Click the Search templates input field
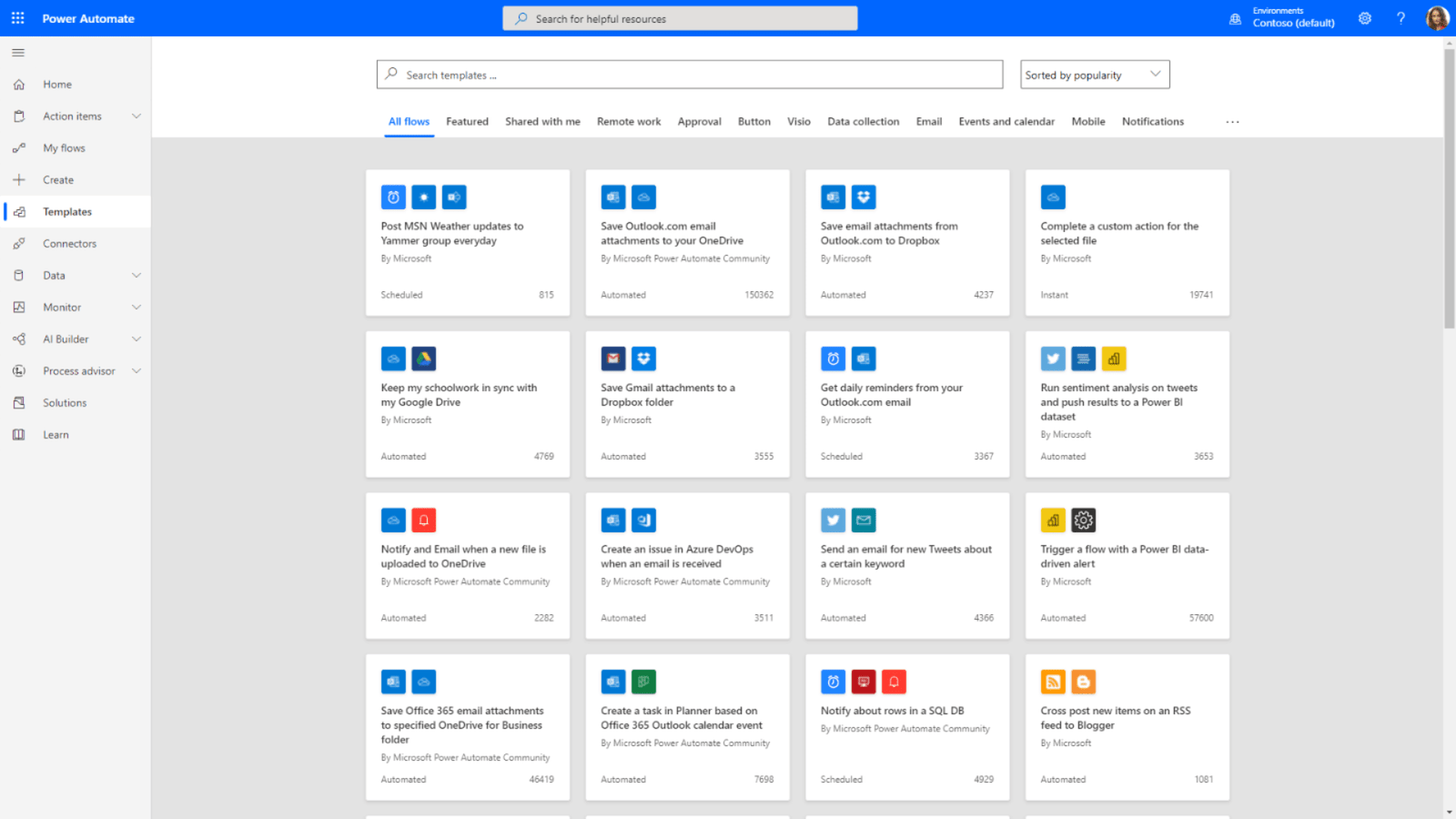The height and width of the screenshot is (819, 1456). point(690,75)
